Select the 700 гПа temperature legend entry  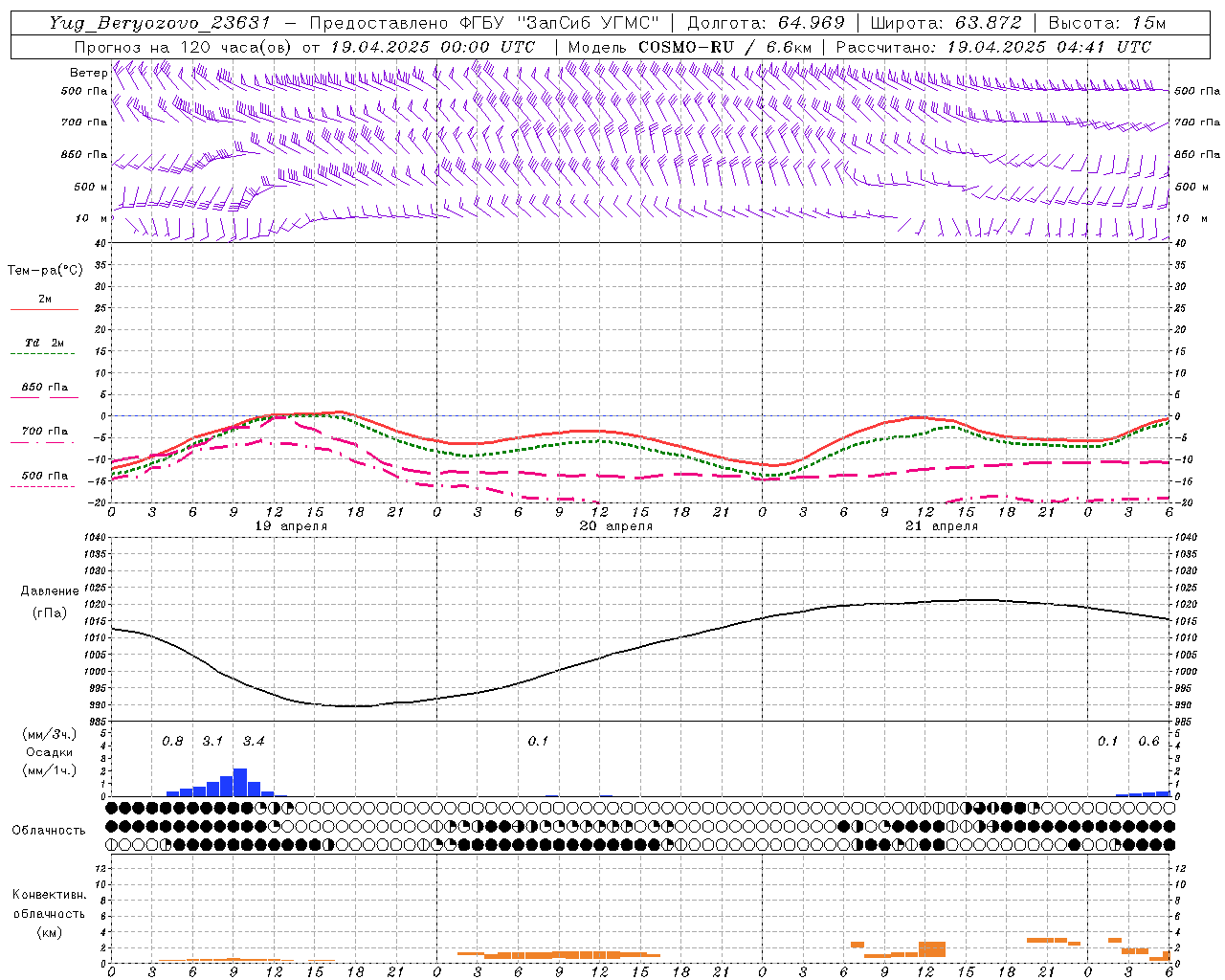point(44,432)
